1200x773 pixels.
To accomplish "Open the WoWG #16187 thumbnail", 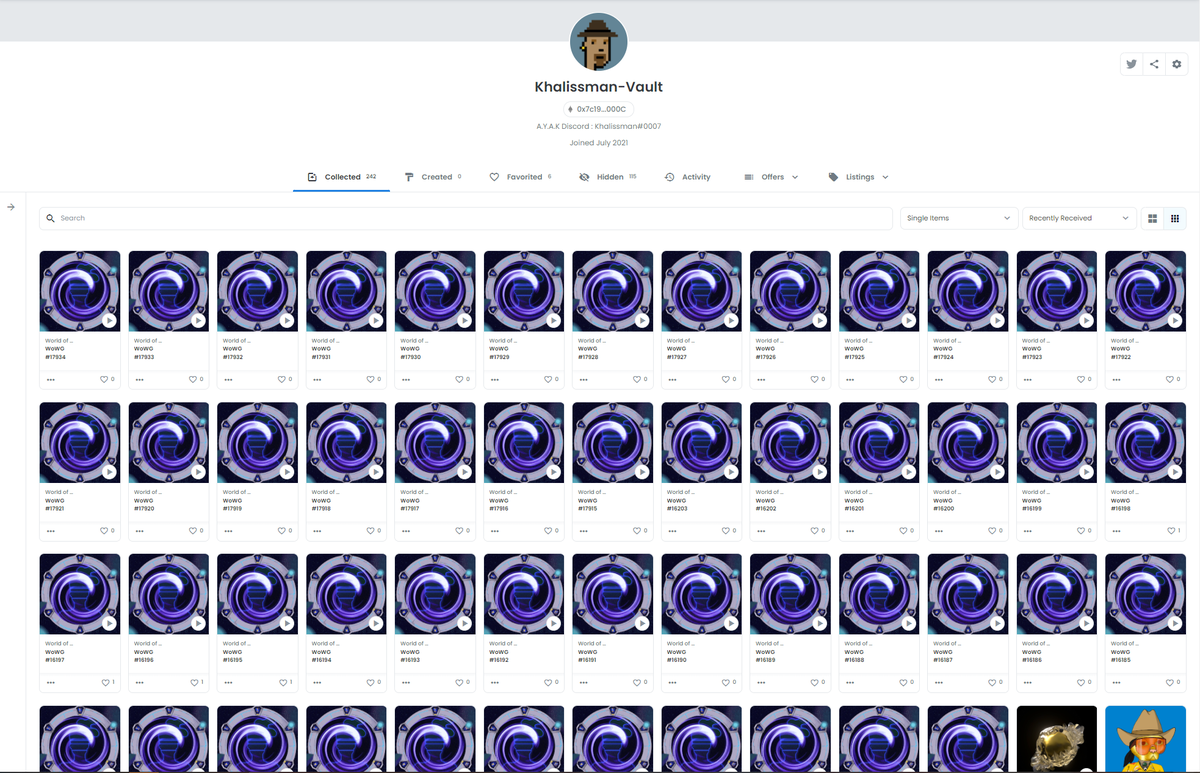I will click(x=968, y=594).
